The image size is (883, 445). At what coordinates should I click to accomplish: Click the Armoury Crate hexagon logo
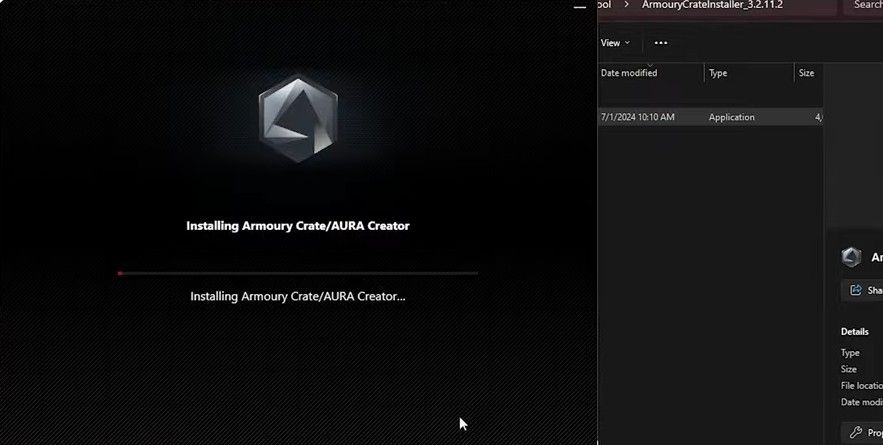pyautogui.click(x=298, y=119)
